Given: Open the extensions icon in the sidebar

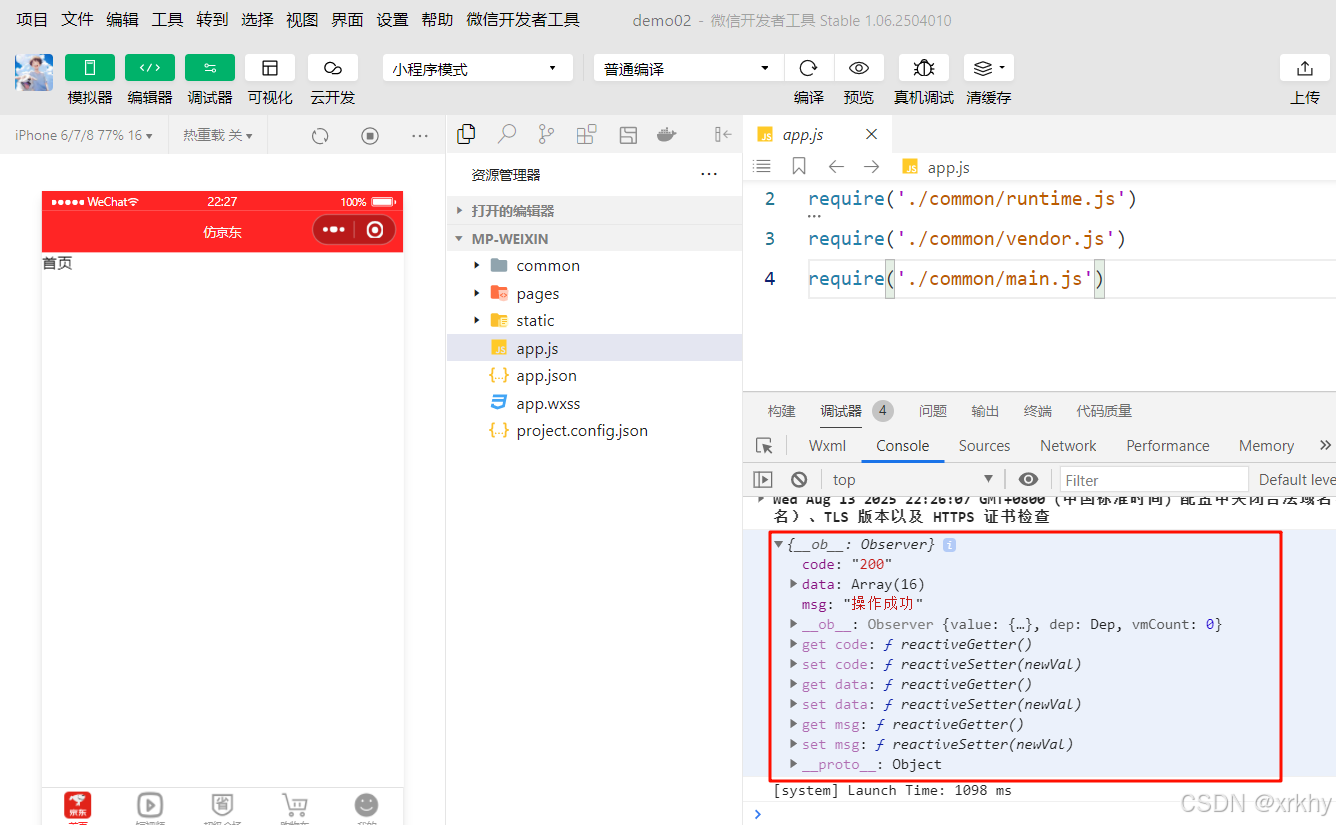Looking at the screenshot, I should coord(586,135).
